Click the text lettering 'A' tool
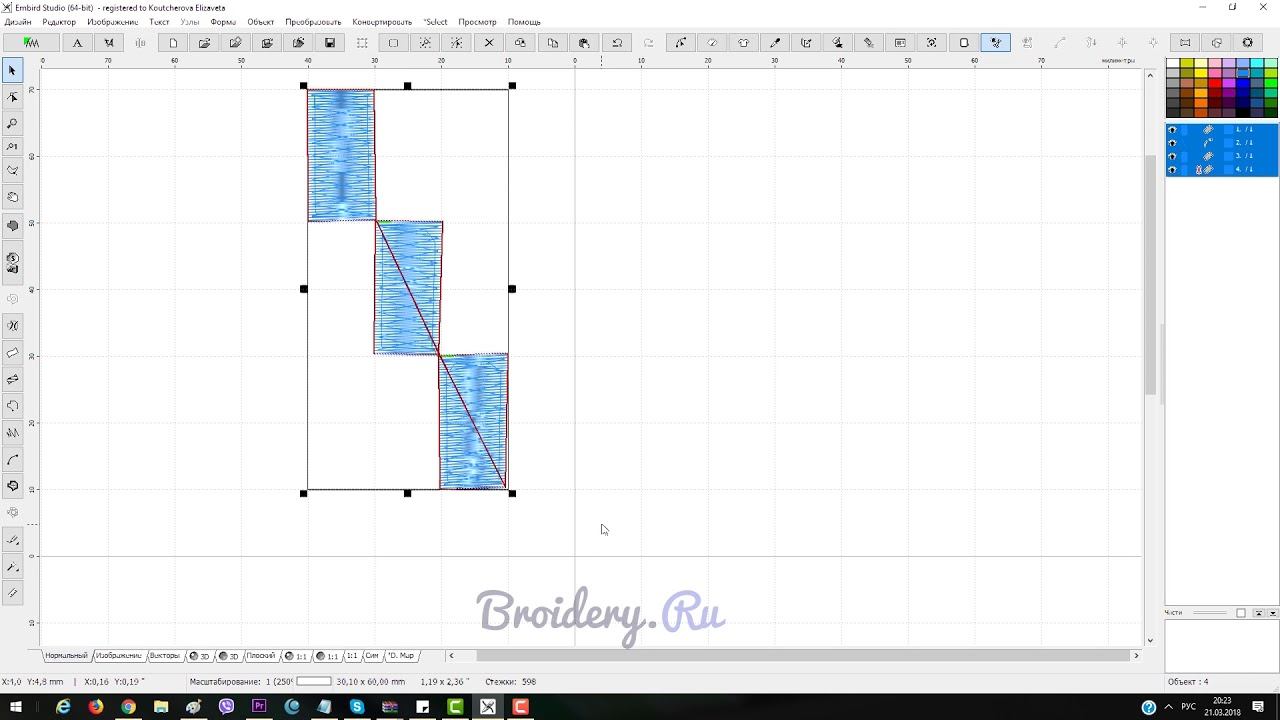This screenshot has width=1280, height=720. (77, 43)
